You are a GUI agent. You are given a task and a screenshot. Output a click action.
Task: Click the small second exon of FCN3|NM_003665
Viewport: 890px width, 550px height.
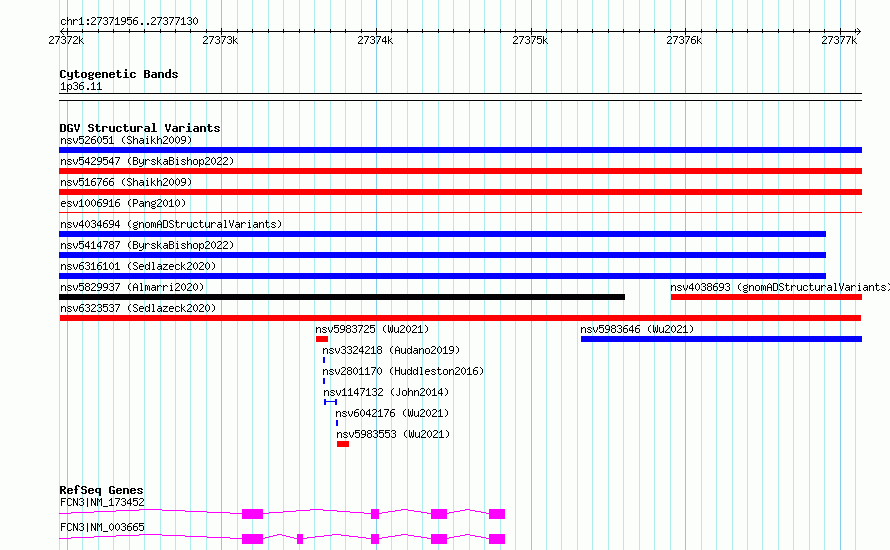coord(300,539)
